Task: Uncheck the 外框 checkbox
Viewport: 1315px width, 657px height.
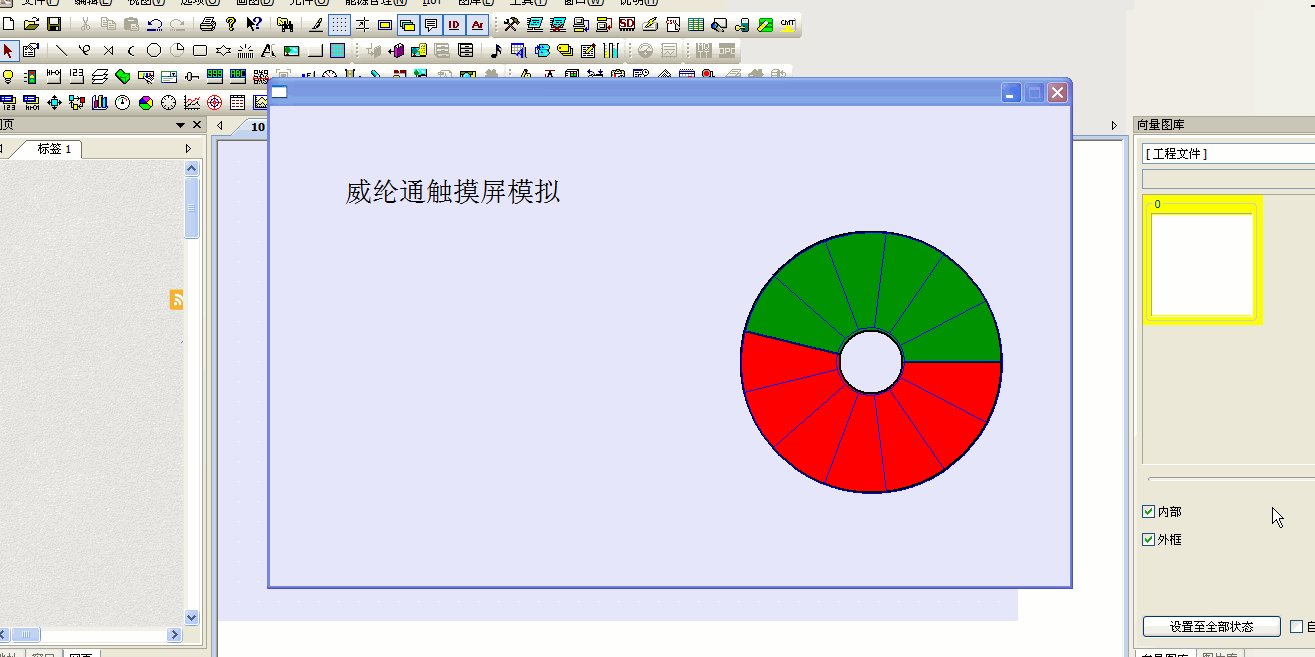Action: [x=1148, y=540]
